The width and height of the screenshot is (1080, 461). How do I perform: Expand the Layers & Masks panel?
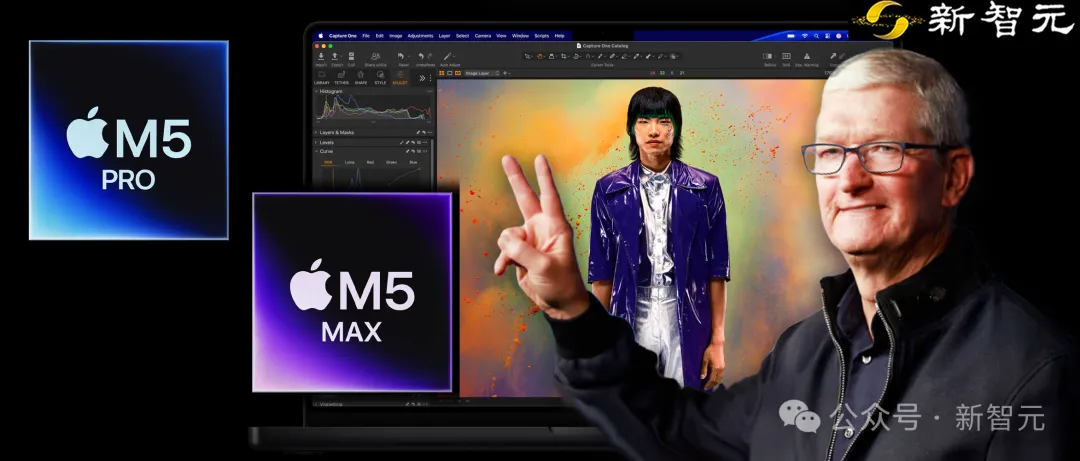317,132
